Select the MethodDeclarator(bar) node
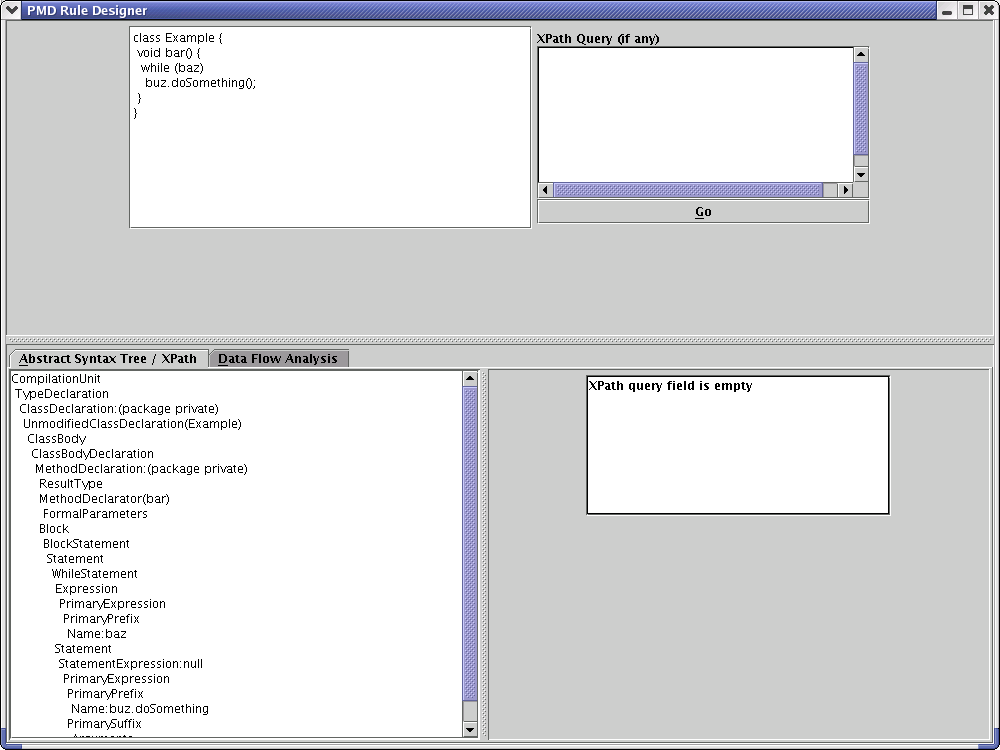1000x750 pixels. click(x=104, y=499)
